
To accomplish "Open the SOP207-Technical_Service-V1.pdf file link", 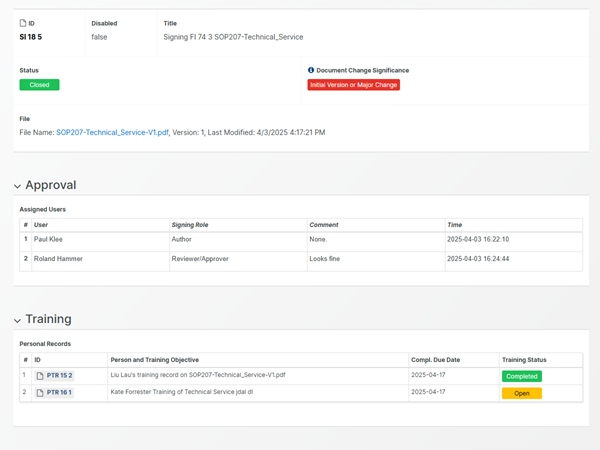I will [x=112, y=132].
